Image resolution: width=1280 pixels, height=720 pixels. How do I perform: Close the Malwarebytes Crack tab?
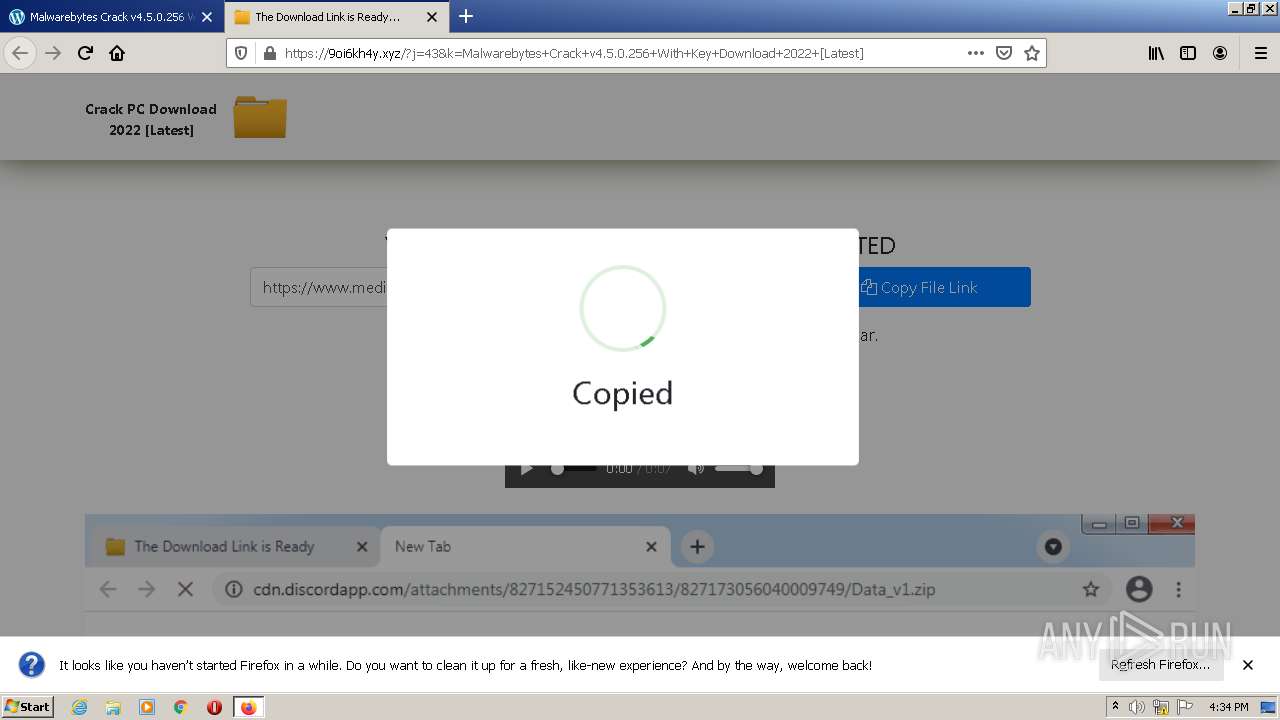(207, 17)
